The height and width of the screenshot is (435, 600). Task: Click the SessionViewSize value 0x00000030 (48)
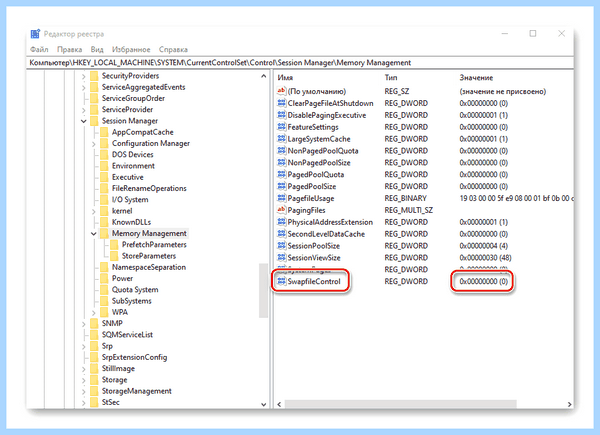485,257
